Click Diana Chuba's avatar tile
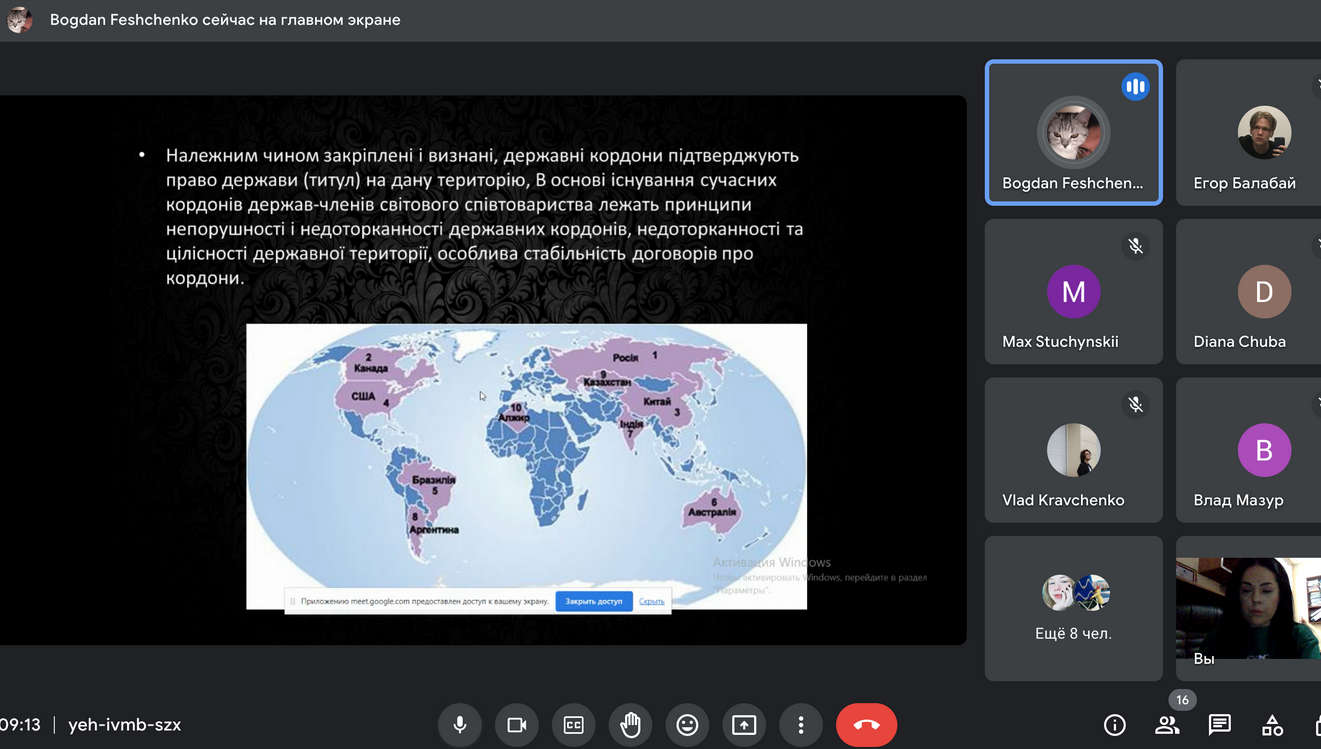The height and width of the screenshot is (749, 1321). point(1262,291)
